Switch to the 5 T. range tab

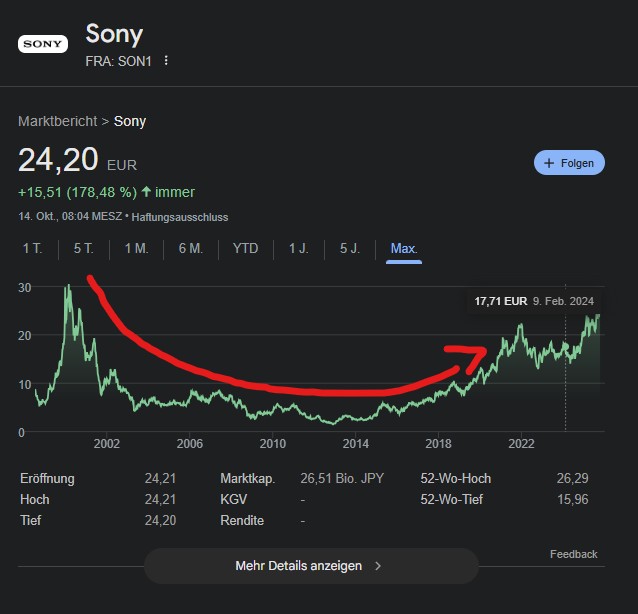[84, 248]
